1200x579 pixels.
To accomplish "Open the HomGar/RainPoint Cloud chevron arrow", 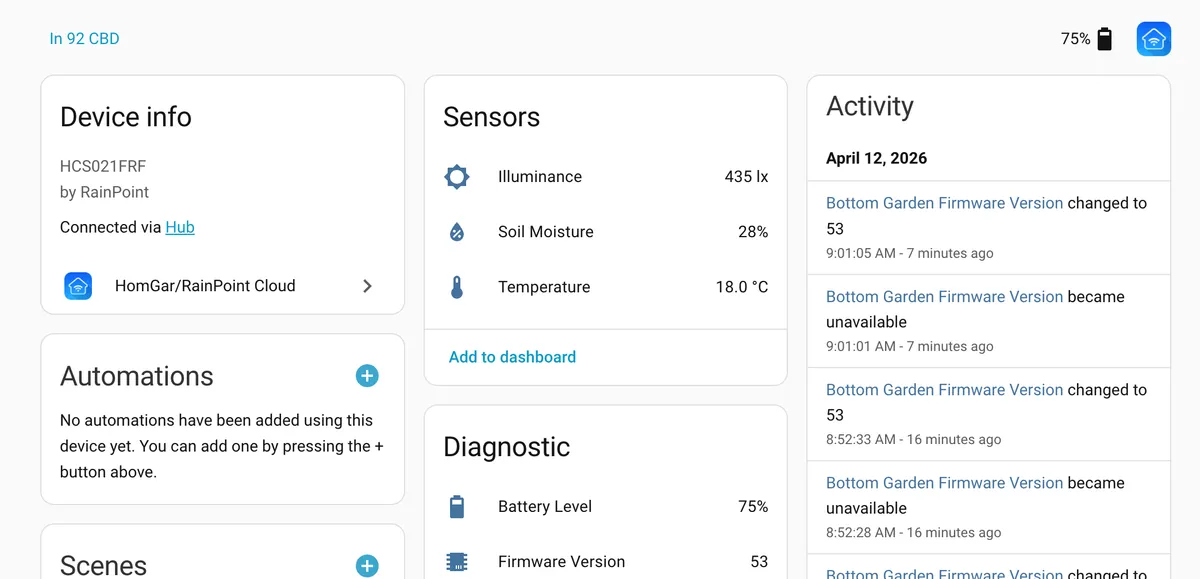I will [x=367, y=286].
